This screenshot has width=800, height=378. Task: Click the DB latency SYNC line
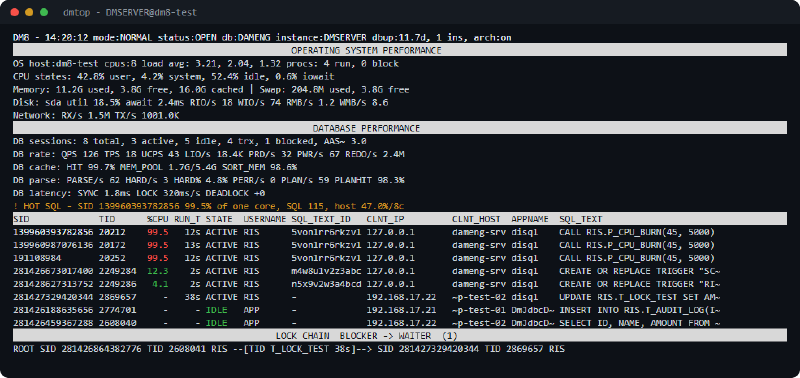pyautogui.click(x=139, y=193)
